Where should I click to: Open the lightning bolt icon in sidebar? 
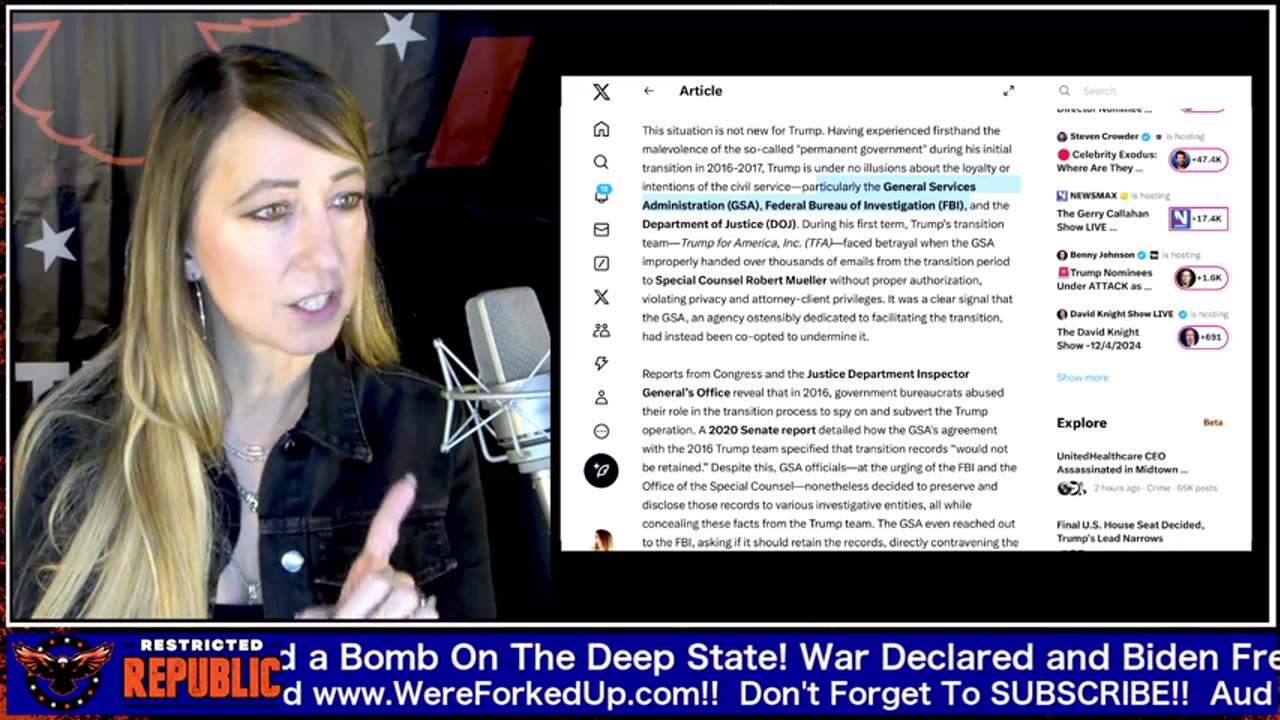(x=601, y=364)
